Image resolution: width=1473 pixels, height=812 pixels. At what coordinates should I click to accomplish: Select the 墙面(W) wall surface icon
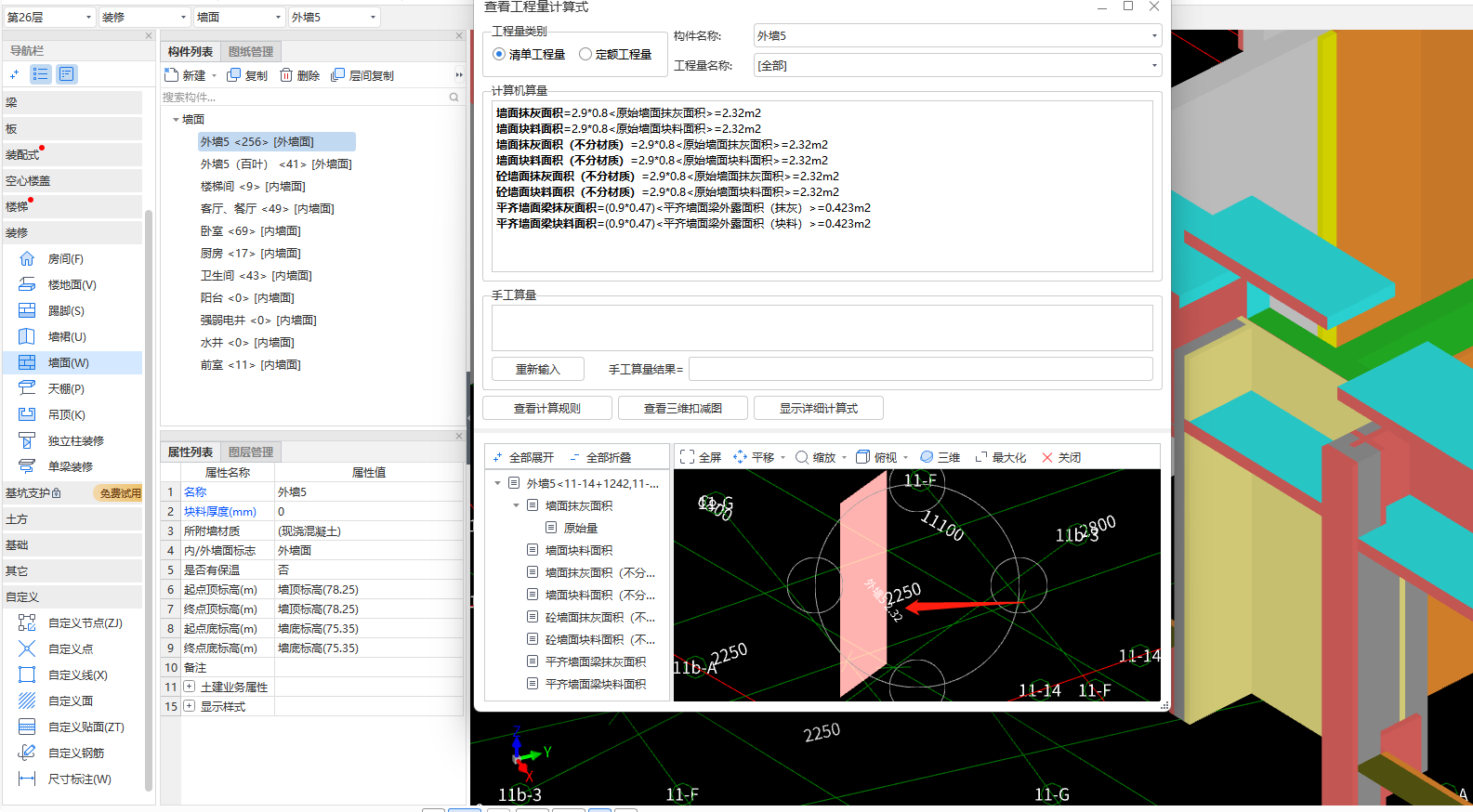[27, 363]
